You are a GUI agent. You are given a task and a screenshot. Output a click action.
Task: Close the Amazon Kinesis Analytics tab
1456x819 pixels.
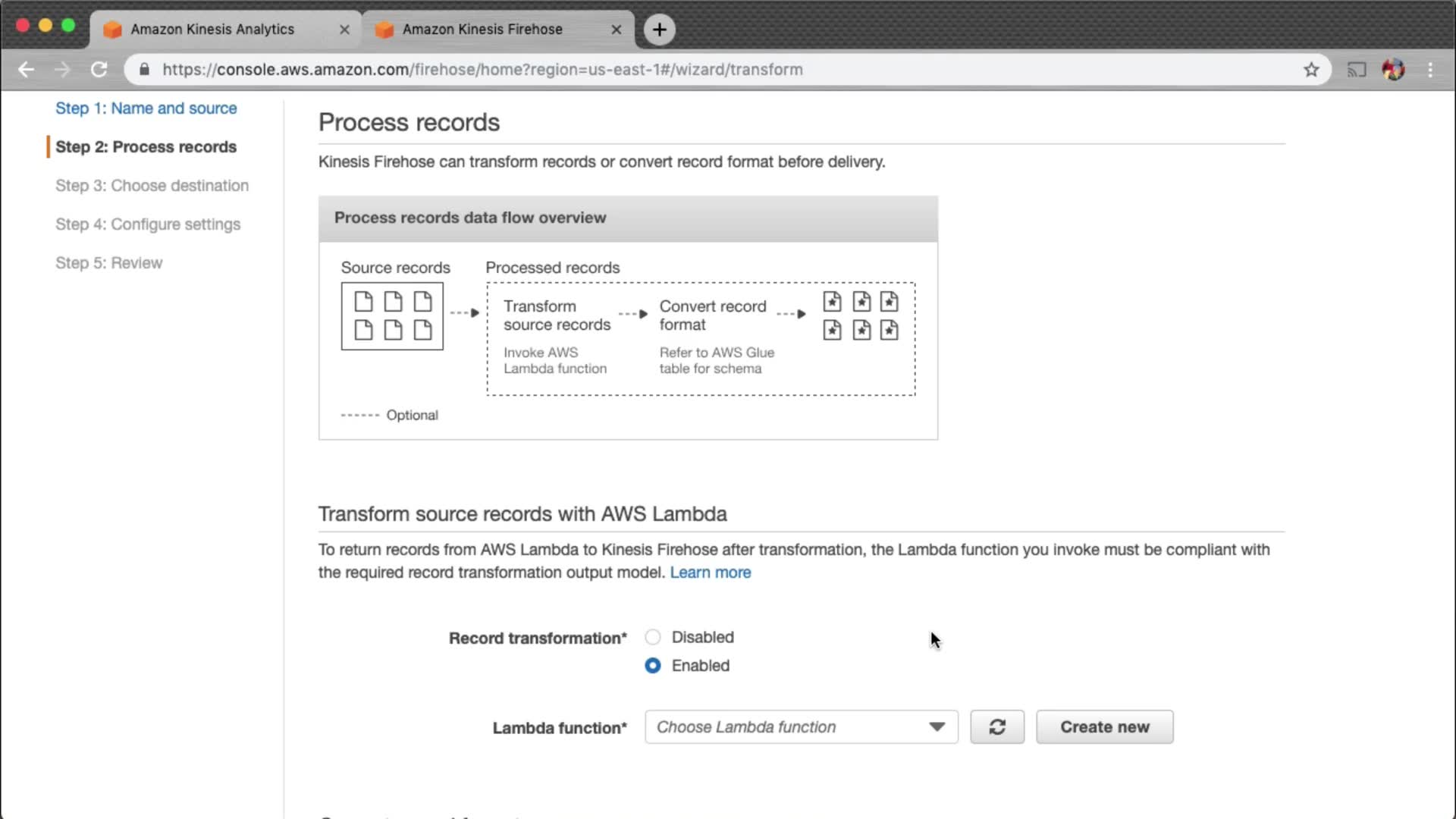(x=344, y=30)
